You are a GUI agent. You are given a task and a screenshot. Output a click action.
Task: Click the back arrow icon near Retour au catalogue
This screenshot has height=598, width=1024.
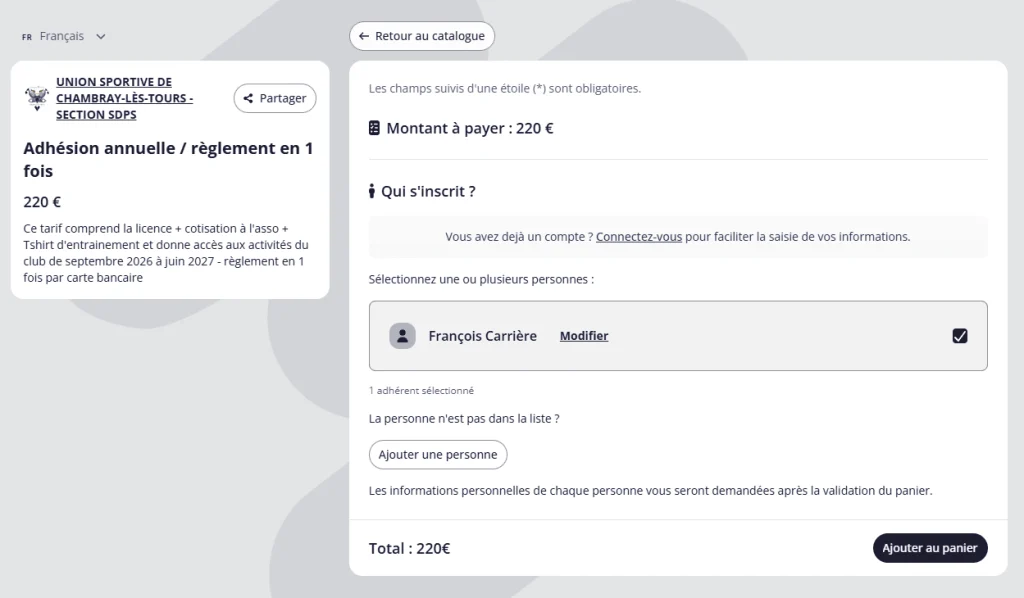click(364, 36)
